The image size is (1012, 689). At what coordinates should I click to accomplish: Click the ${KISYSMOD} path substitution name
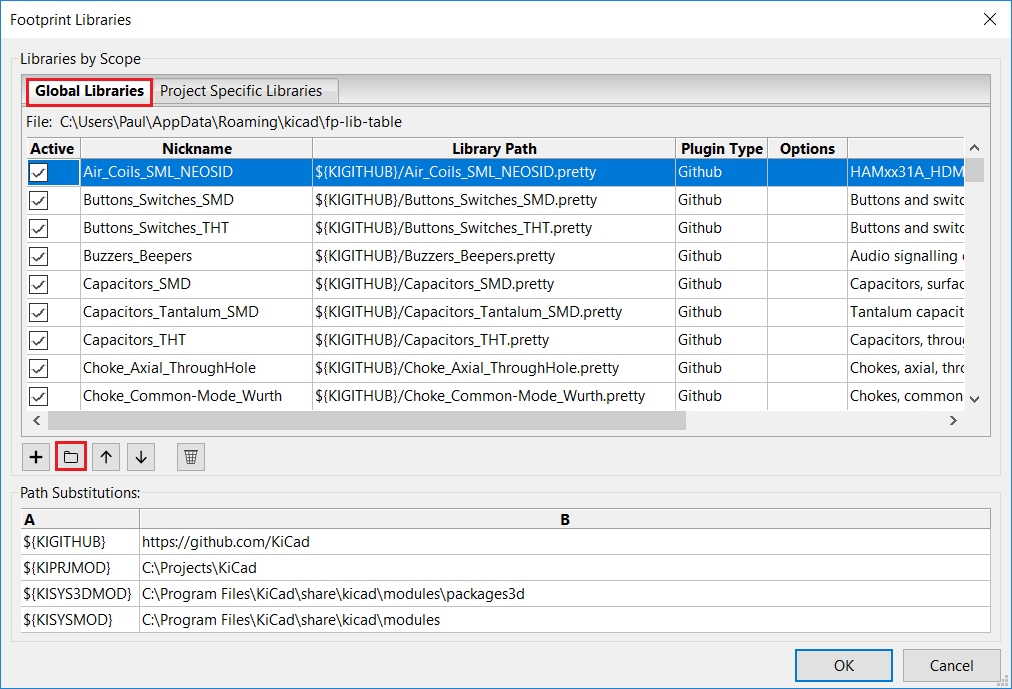(x=80, y=619)
